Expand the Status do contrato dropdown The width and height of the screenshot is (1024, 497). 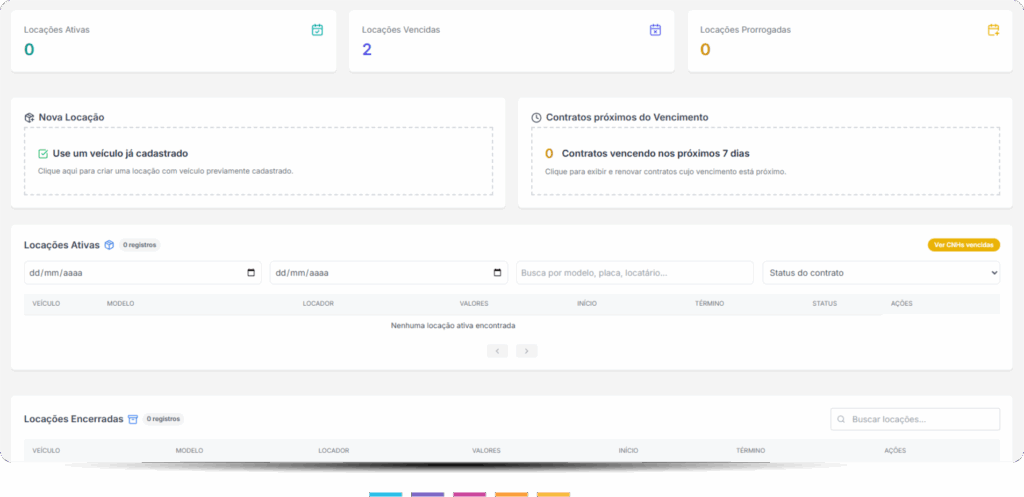[880, 273]
